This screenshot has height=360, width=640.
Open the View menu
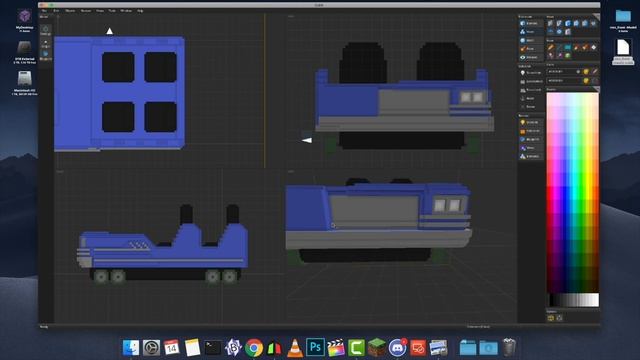pos(100,11)
